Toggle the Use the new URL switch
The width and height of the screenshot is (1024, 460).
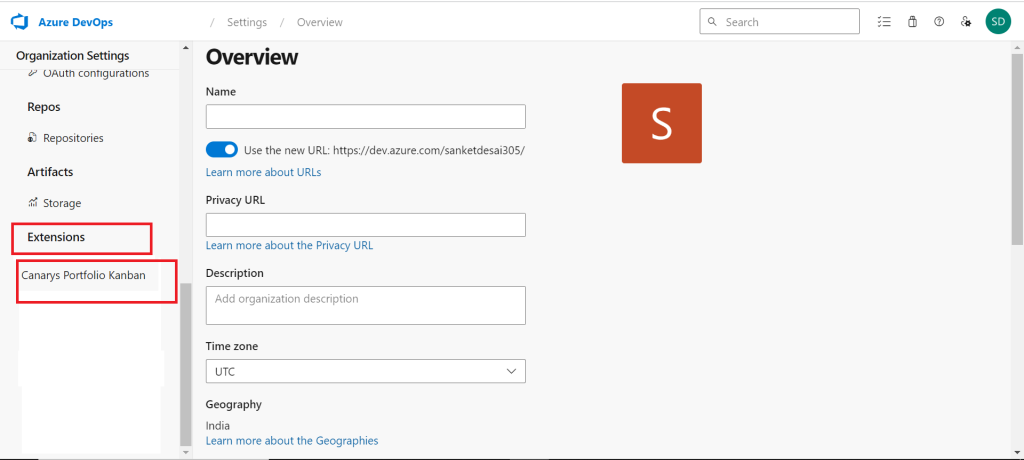point(222,150)
